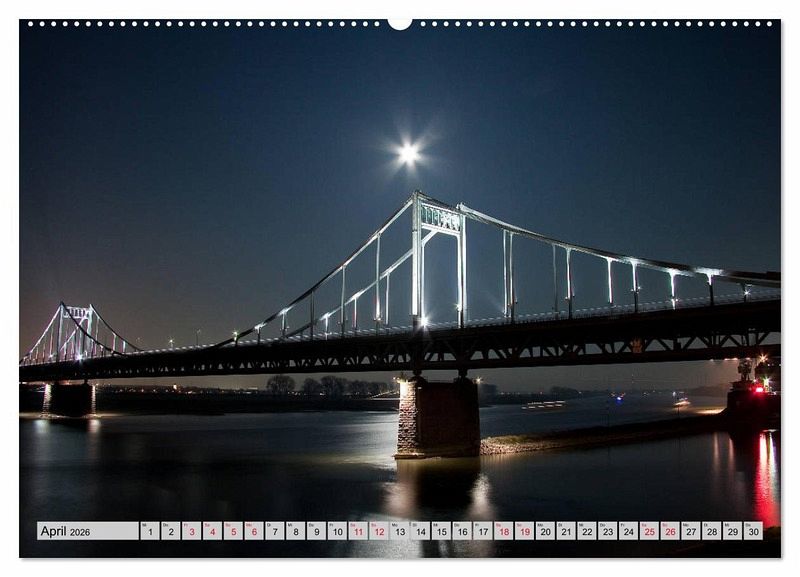Select day 17 in the calendar strip
Viewport: 800px width, 577px height.
point(482,531)
